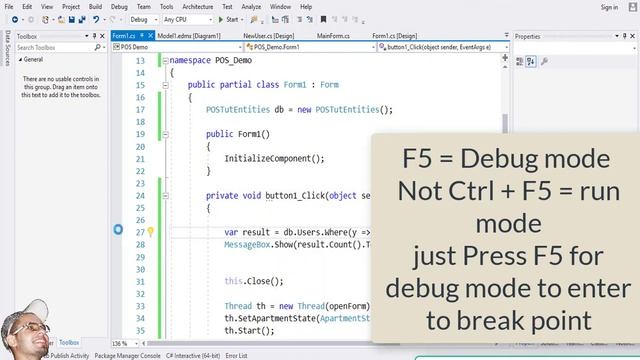Screen dimensions: 640x360
Task: Close the Properties panel
Action: pos(633,36)
